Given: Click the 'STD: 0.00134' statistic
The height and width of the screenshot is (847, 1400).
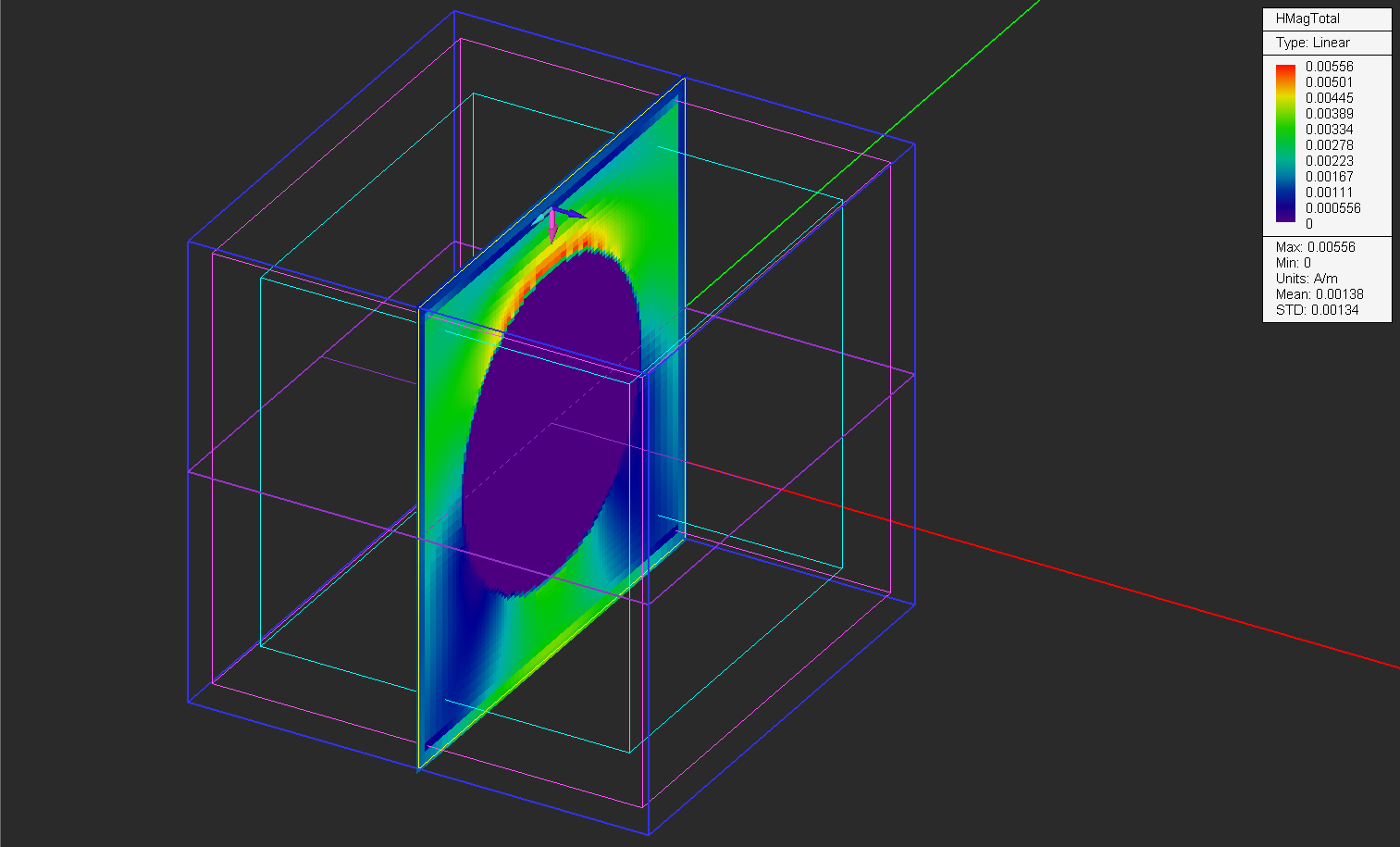Looking at the screenshot, I should [x=1317, y=310].
